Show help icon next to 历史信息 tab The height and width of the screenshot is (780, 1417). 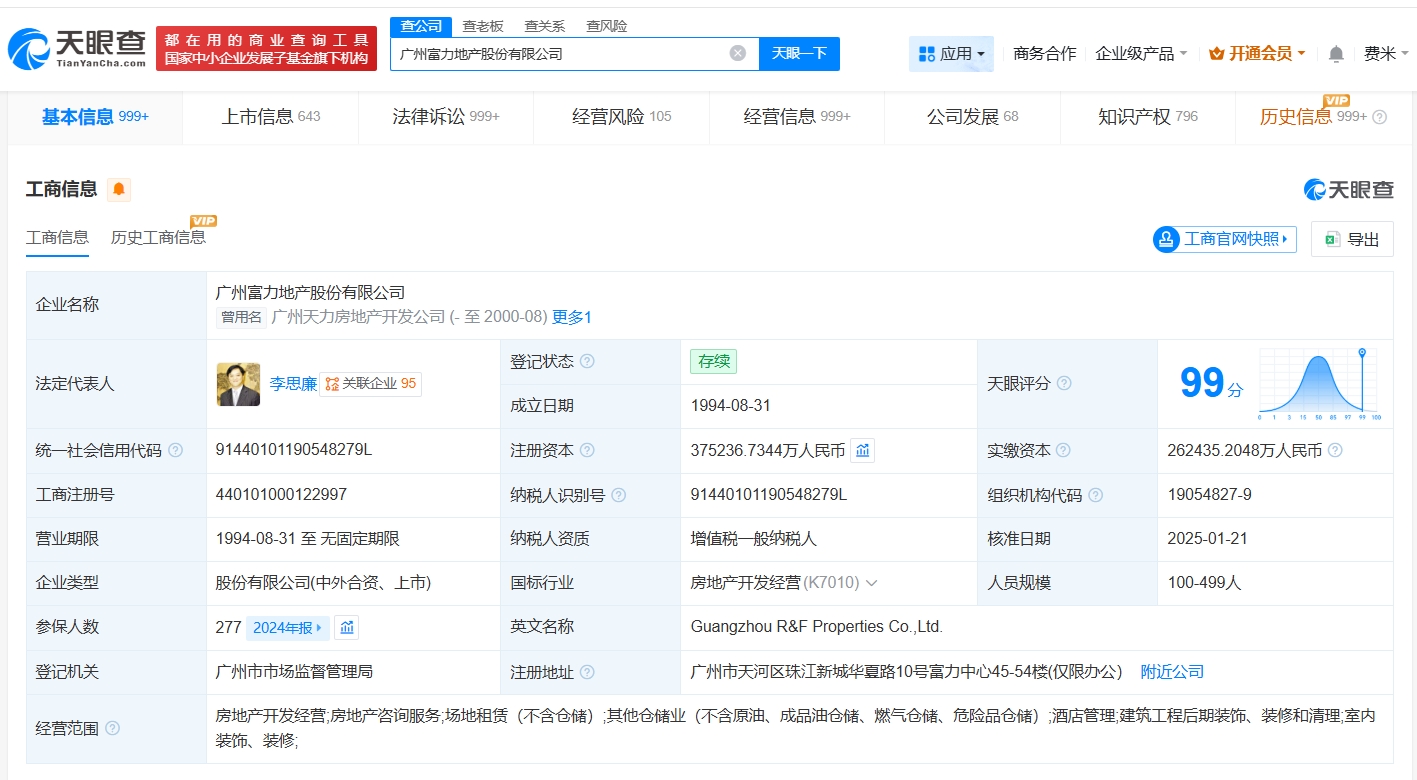[x=1380, y=117]
